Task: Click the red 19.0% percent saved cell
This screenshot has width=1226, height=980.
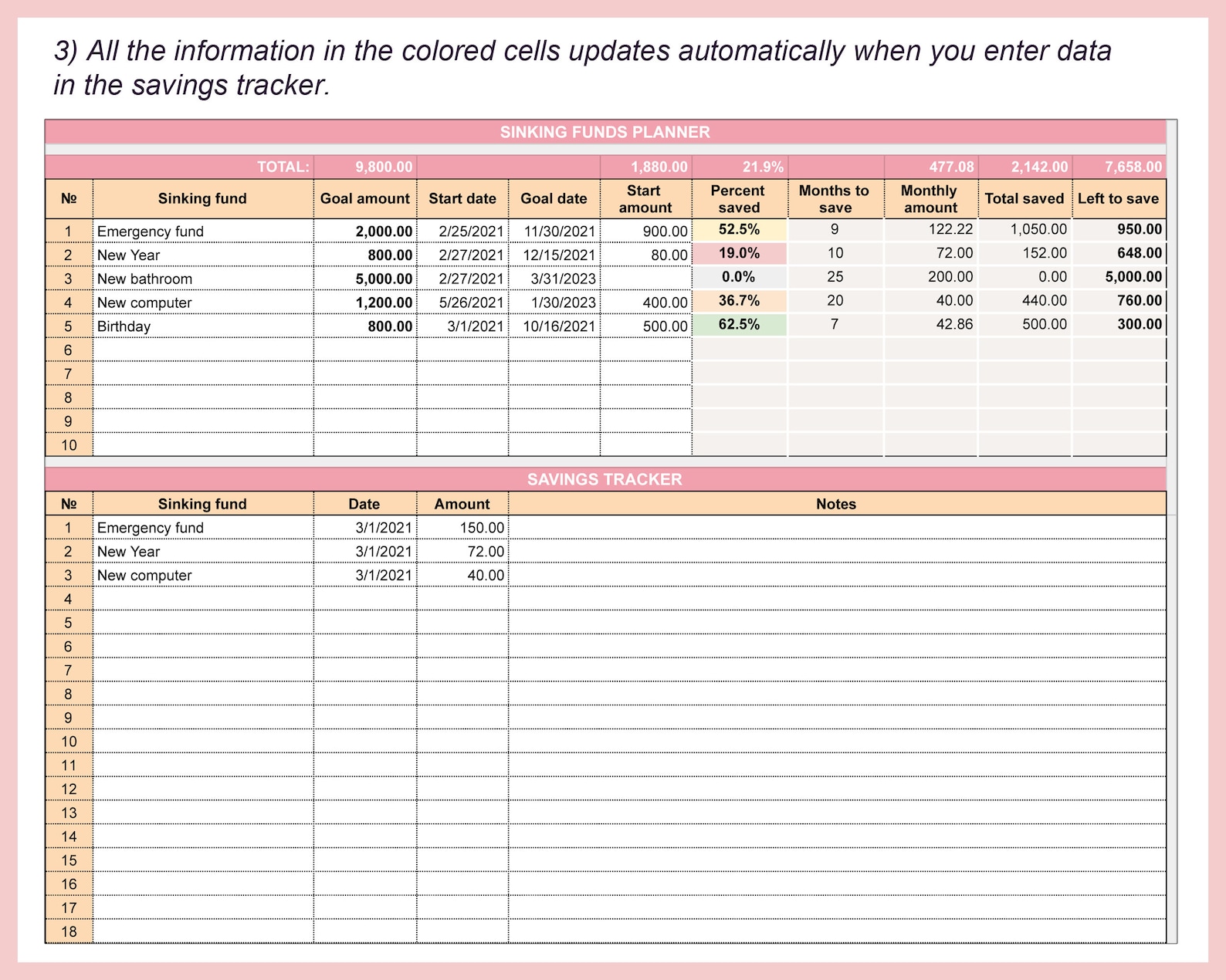Action: [740, 253]
